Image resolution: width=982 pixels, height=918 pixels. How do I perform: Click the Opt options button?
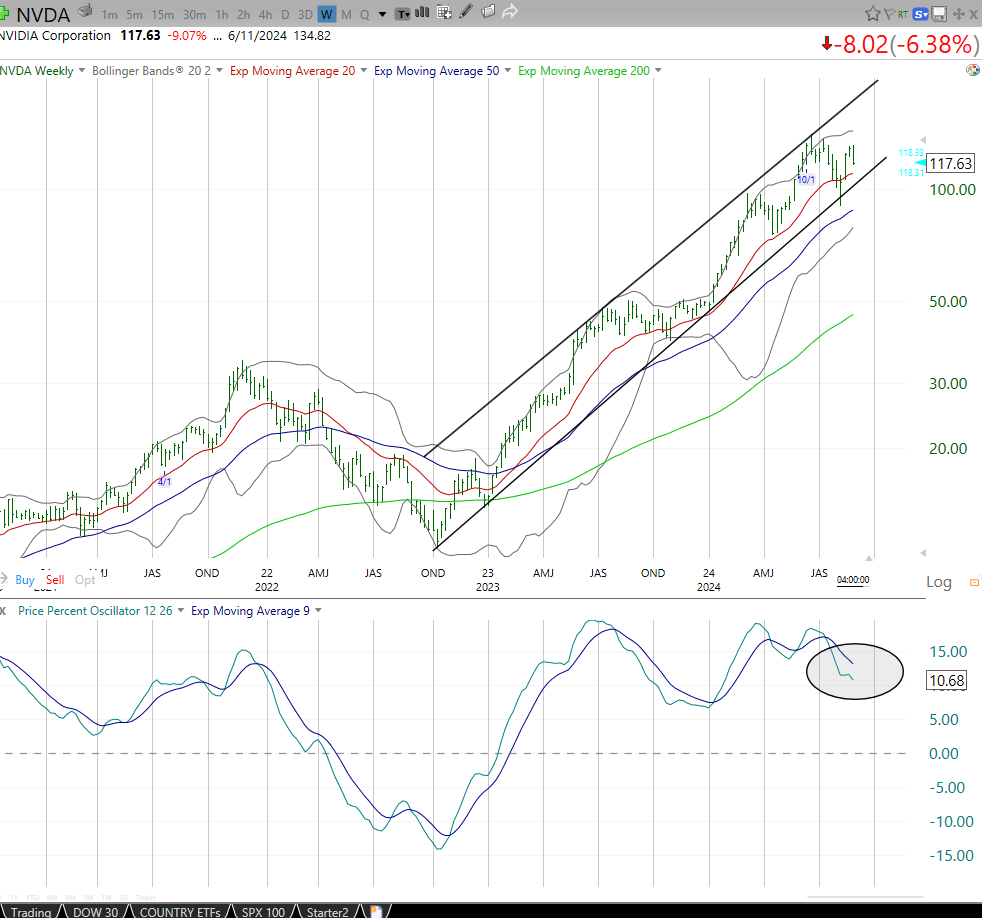point(85,580)
